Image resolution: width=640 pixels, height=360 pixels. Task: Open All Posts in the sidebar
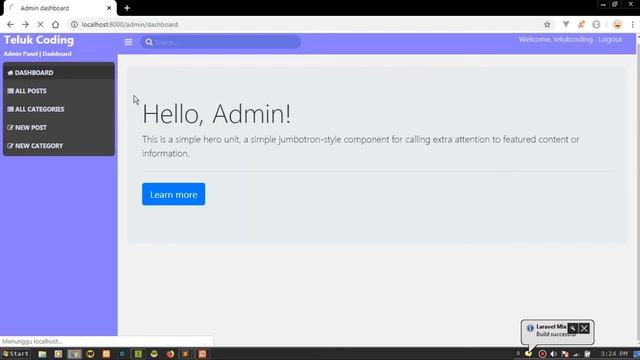click(59, 91)
